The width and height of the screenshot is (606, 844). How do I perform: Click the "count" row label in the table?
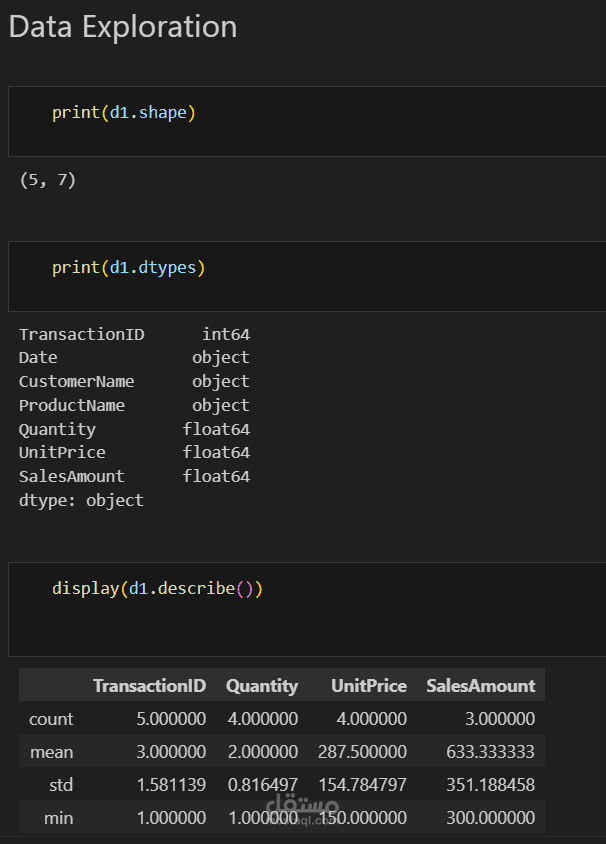(51, 719)
